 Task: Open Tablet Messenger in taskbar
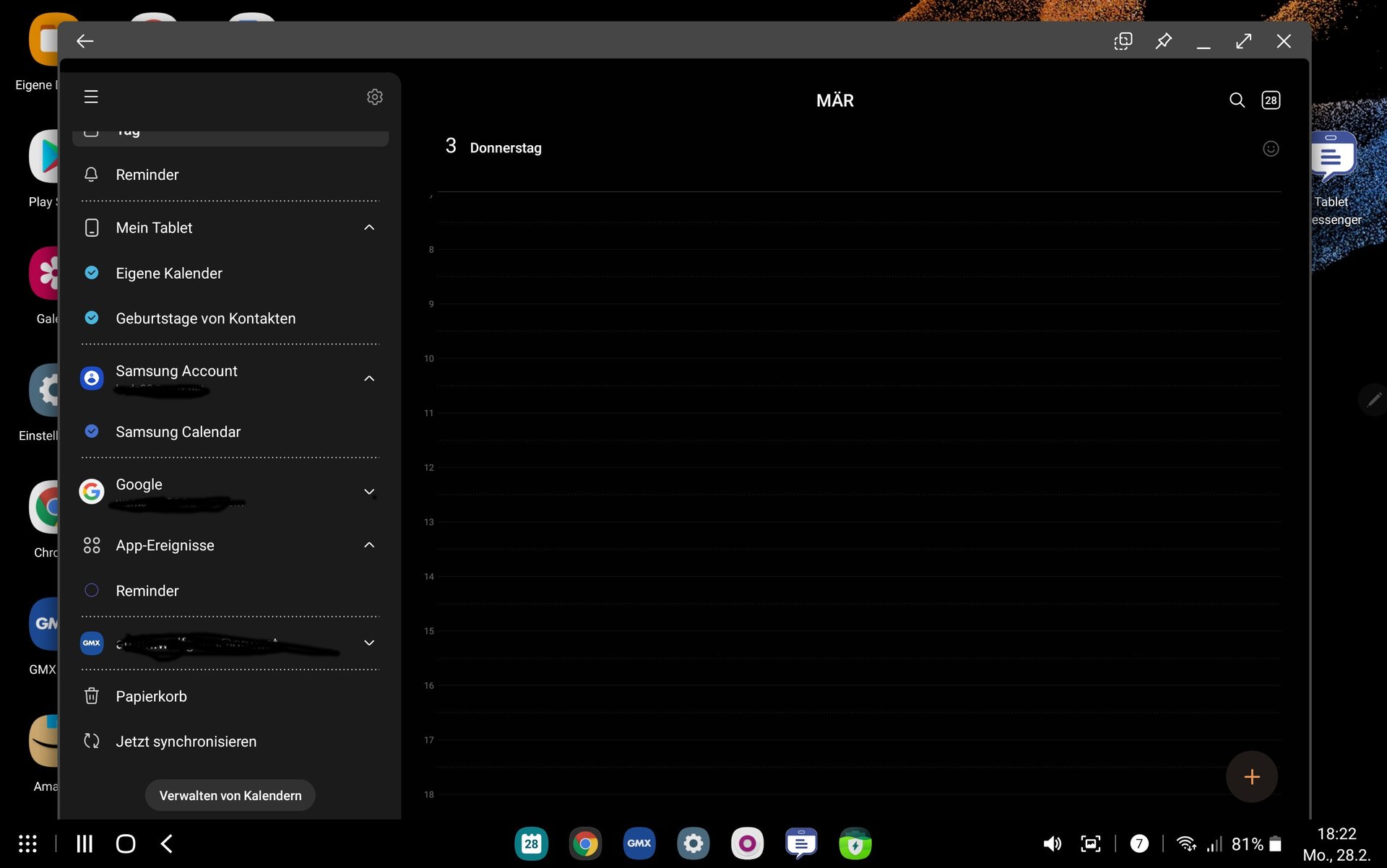coord(801,843)
